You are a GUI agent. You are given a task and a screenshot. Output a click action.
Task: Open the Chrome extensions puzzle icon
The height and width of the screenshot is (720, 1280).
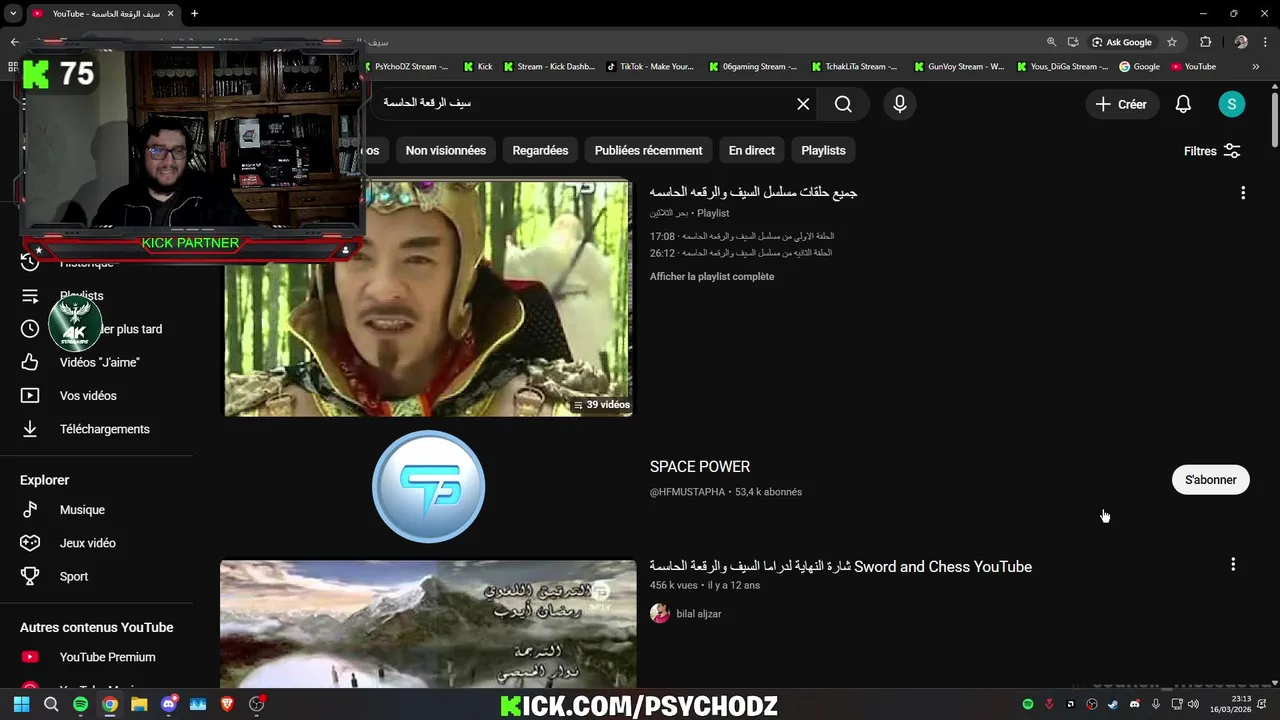pos(1205,42)
